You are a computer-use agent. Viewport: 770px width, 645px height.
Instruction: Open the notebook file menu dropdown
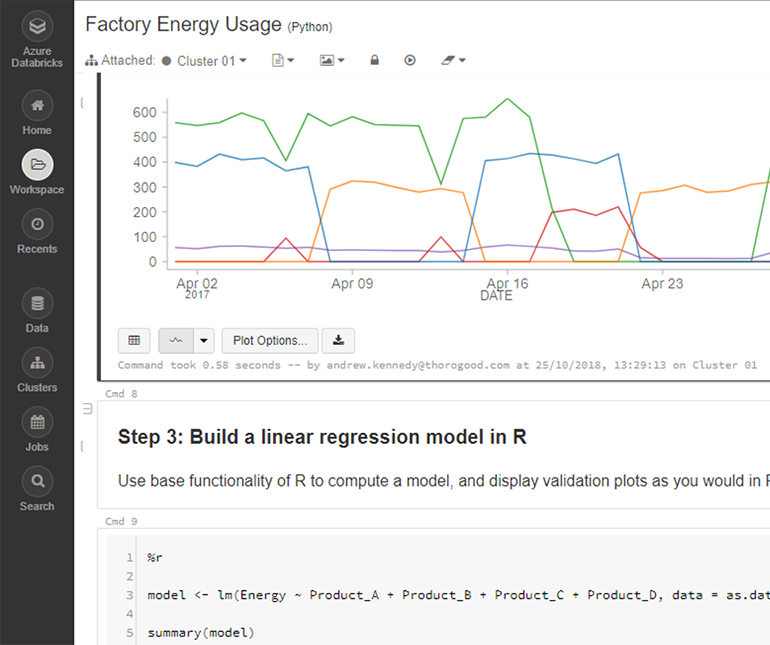[283, 60]
